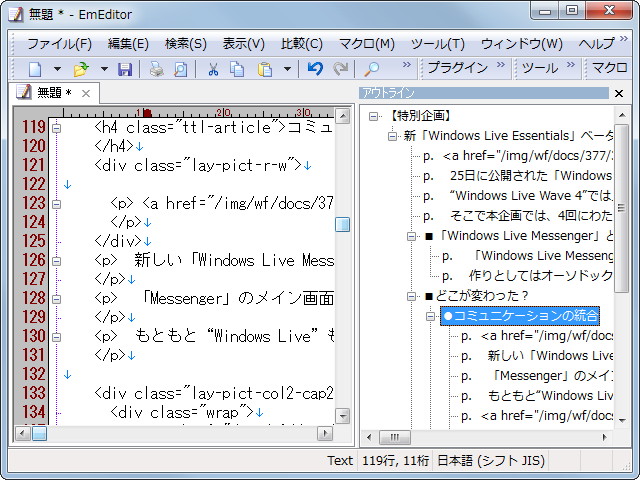Click the editor vertical scrollbar up arrow
640x480 pixels.
tap(342, 116)
